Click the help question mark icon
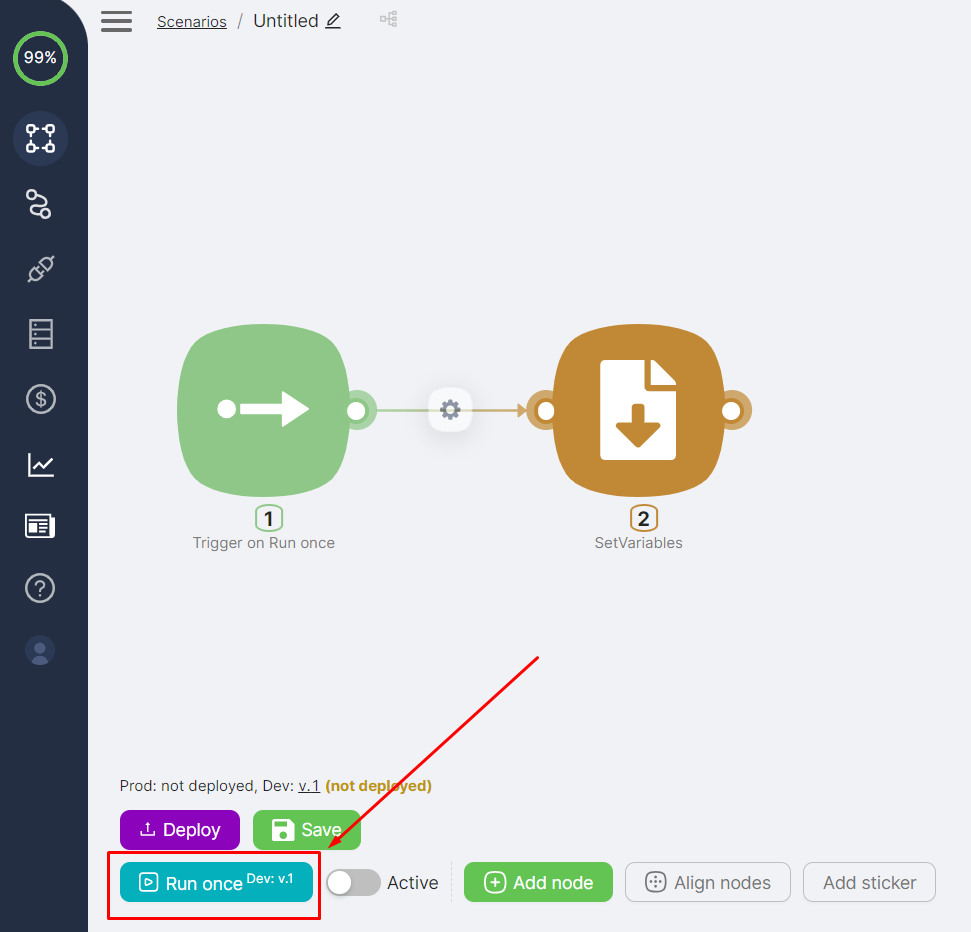The height and width of the screenshot is (932, 971). click(x=40, y=589)
